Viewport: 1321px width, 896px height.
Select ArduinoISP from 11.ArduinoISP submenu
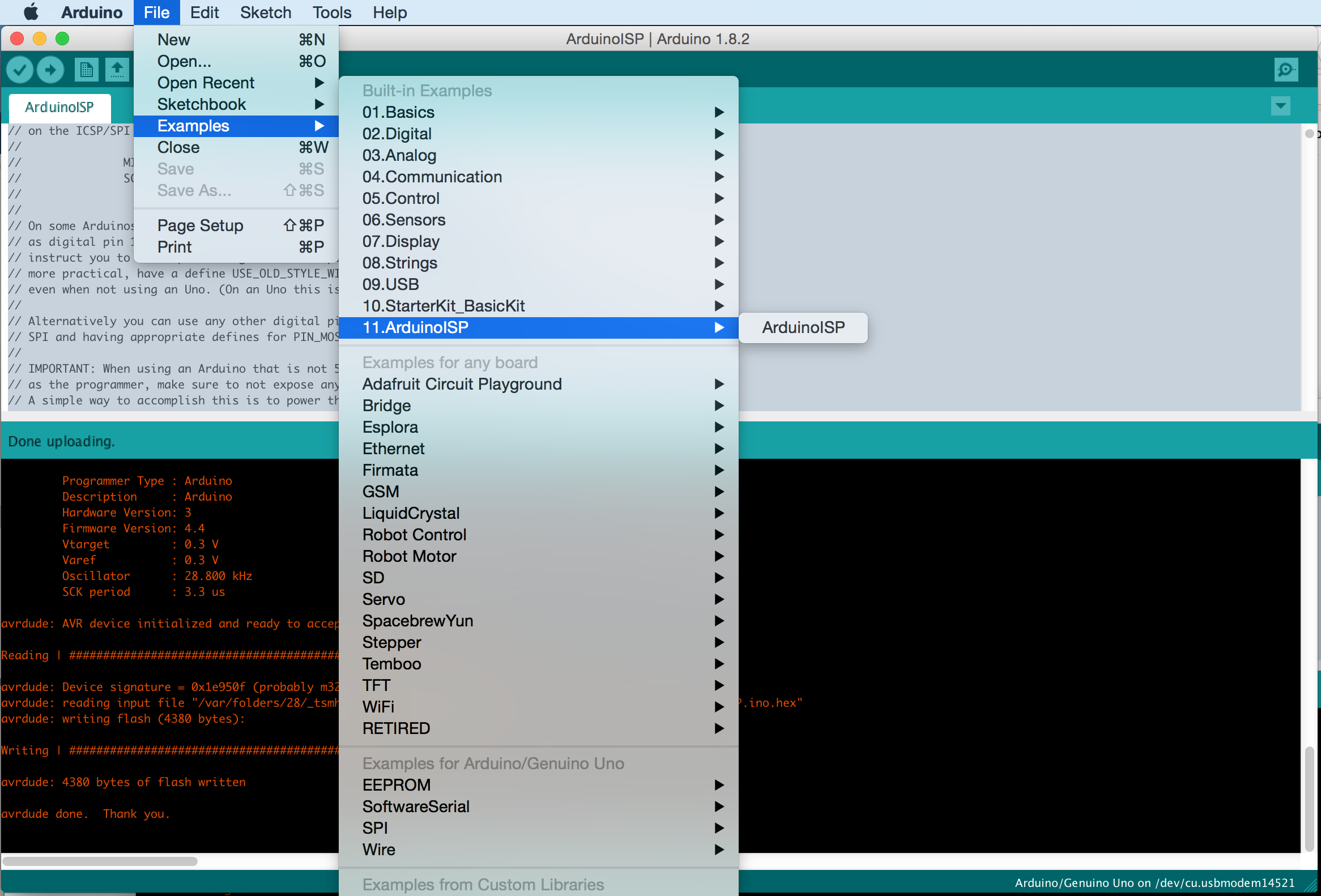[805, 327]
